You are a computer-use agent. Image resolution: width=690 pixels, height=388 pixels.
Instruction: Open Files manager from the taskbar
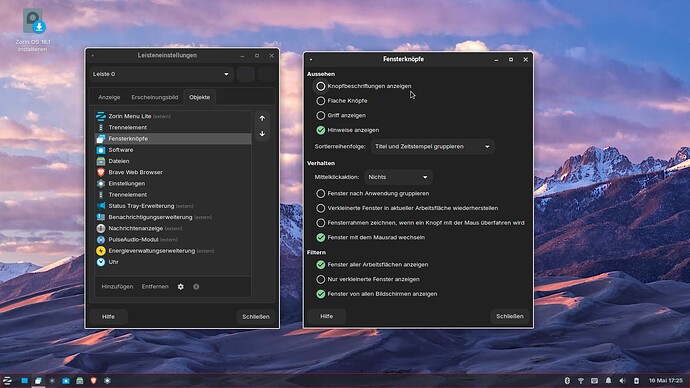pos(80,381)
